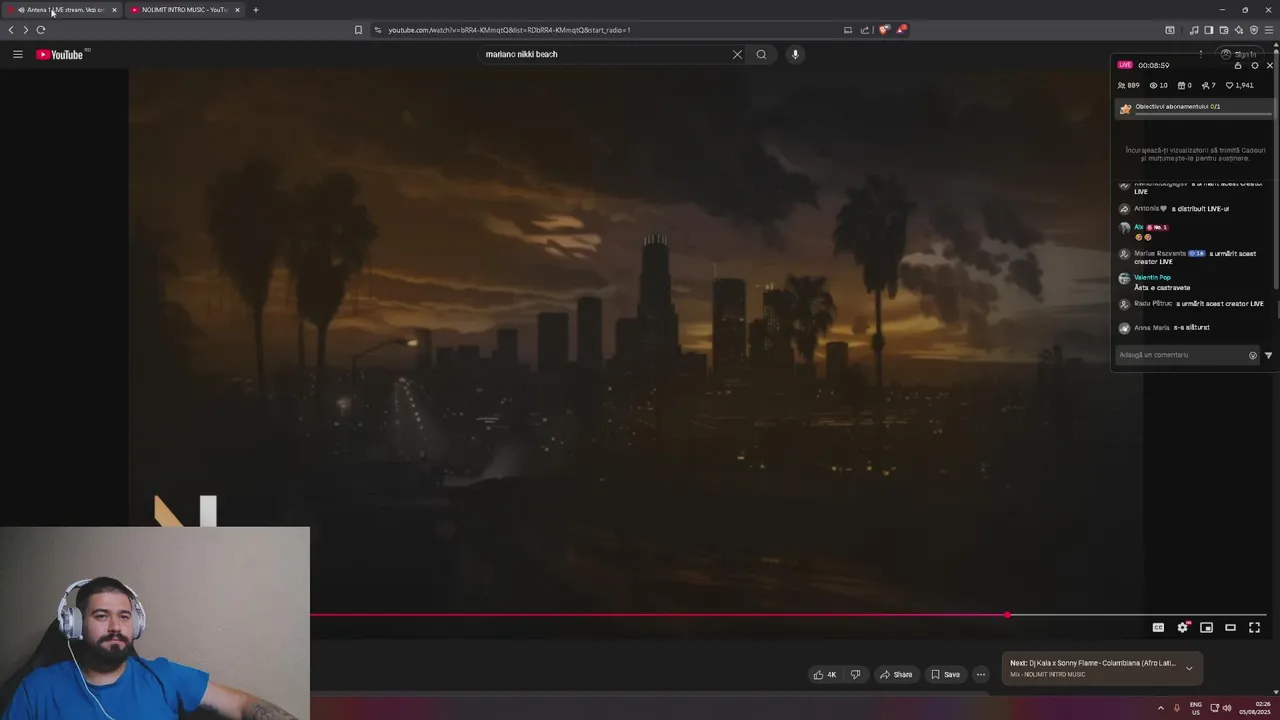Open the chat filter funnel icon
The image size is (1280, 720).
1269,355
